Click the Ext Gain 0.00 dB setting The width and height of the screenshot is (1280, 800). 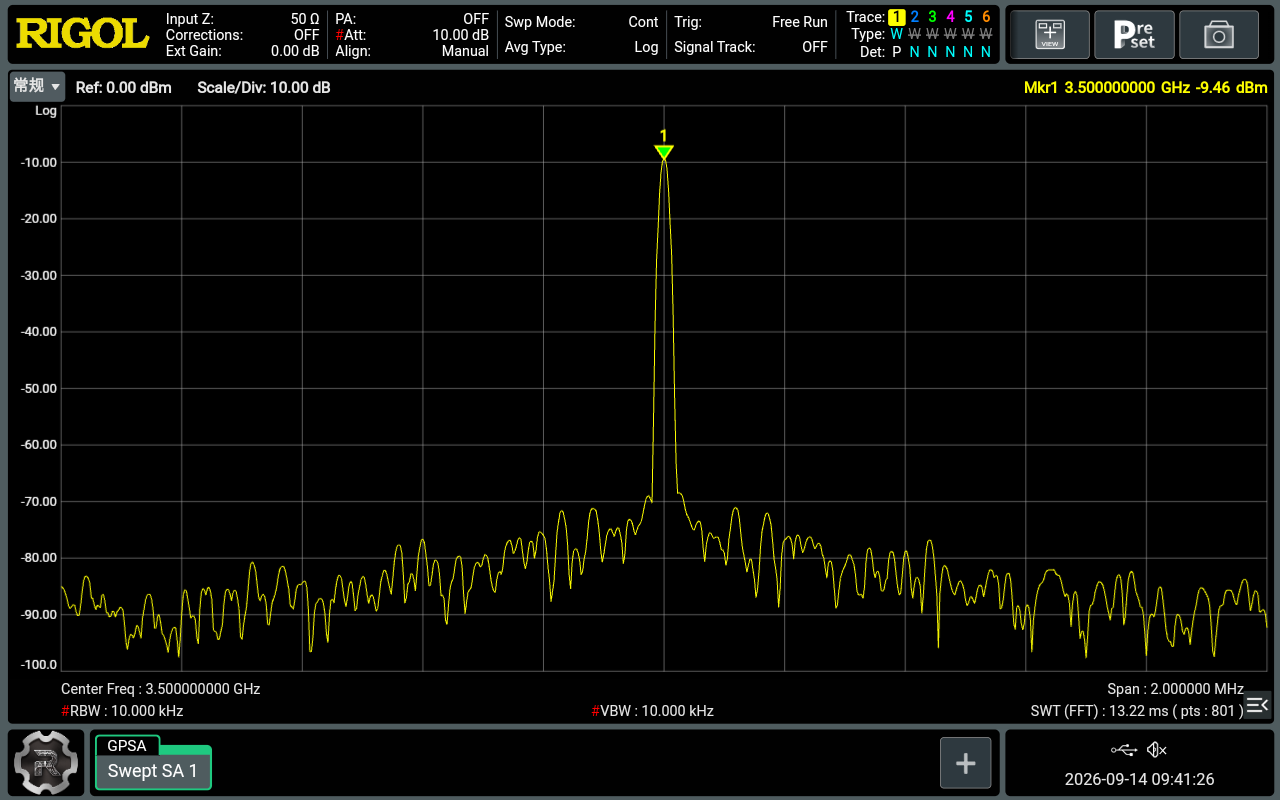coord(243,51)
